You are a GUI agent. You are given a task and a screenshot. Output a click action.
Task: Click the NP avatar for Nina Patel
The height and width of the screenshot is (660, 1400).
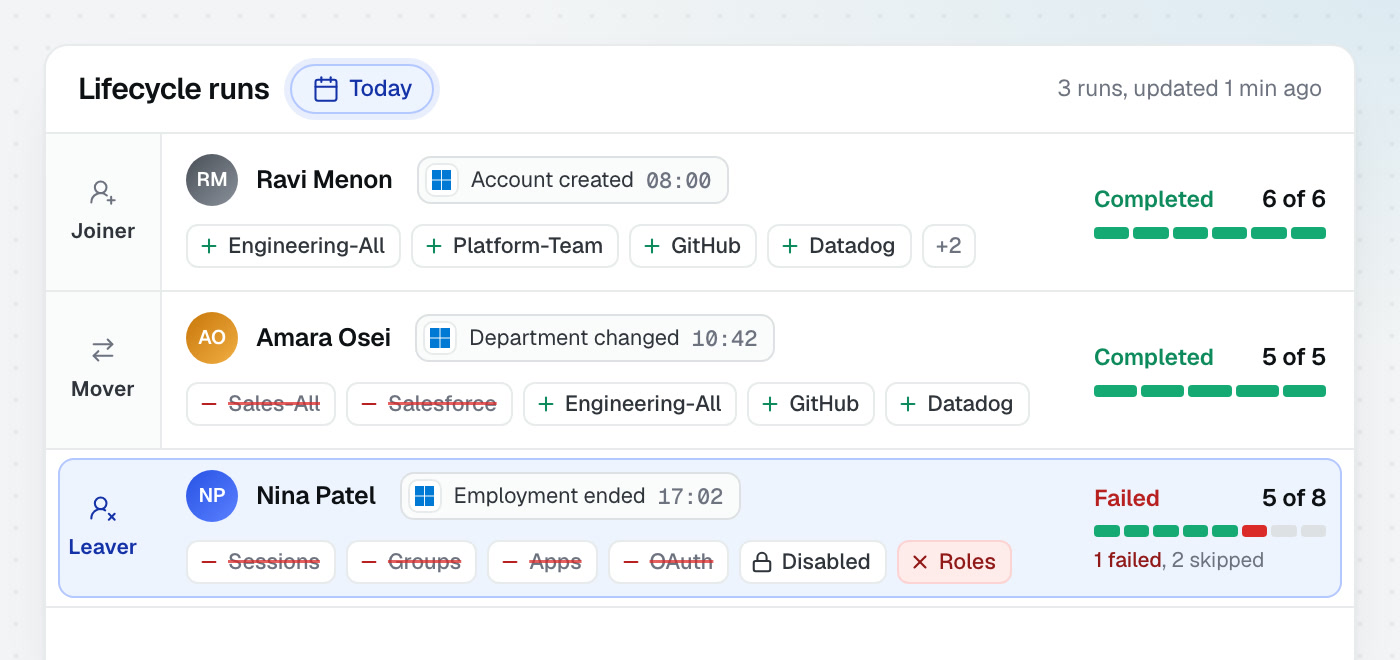[212, 496]
